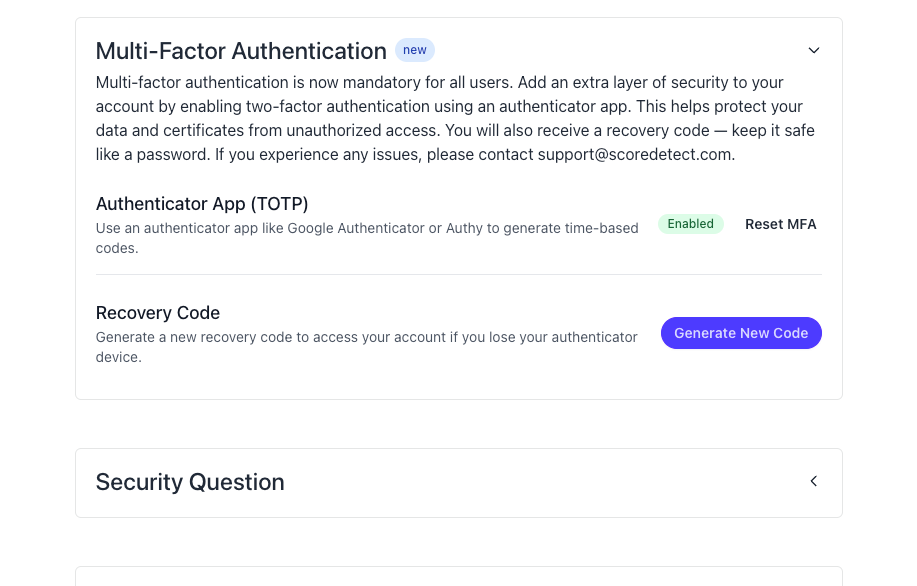Click the Authenticator App (TOTP) label
The height and width of the screenshot is (586, 917).
pyautogui.click(x=202, y=204)
